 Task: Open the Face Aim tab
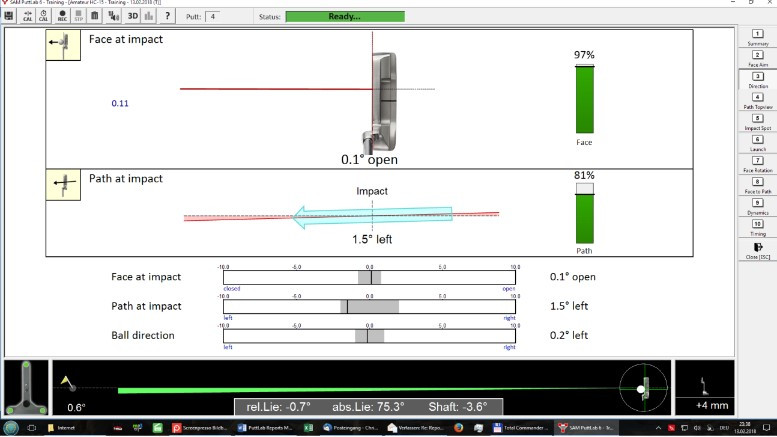(x=757, y=58)
